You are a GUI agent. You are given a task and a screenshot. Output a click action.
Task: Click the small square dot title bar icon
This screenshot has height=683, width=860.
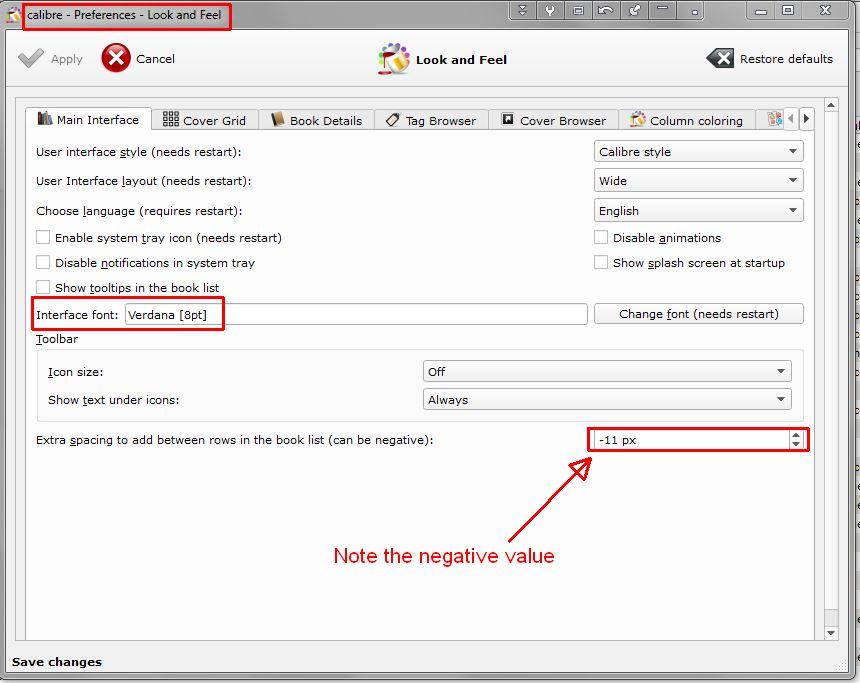point(694,12)
